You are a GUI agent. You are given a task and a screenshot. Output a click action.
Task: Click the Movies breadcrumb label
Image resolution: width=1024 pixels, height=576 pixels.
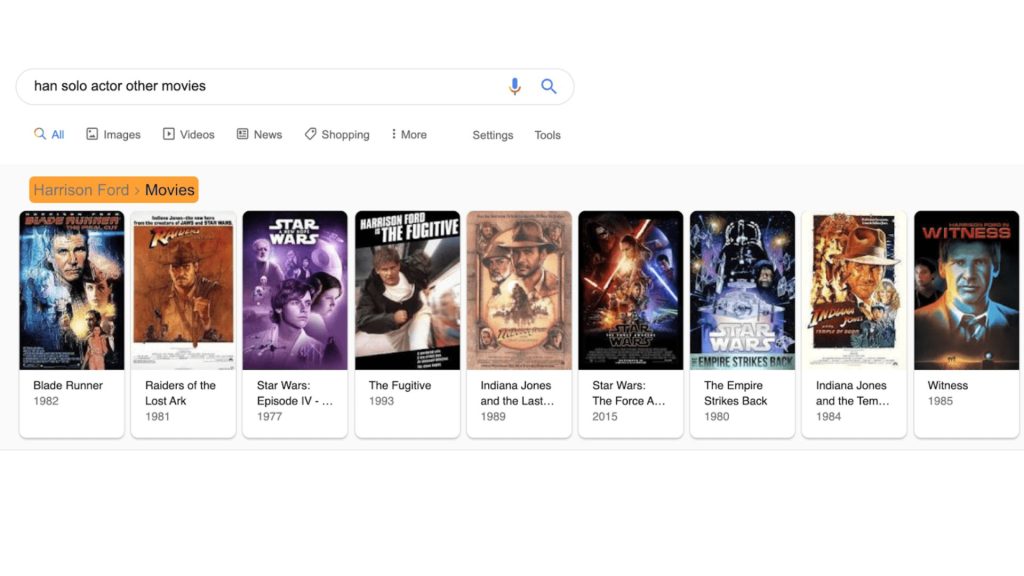tap(170, 190)
